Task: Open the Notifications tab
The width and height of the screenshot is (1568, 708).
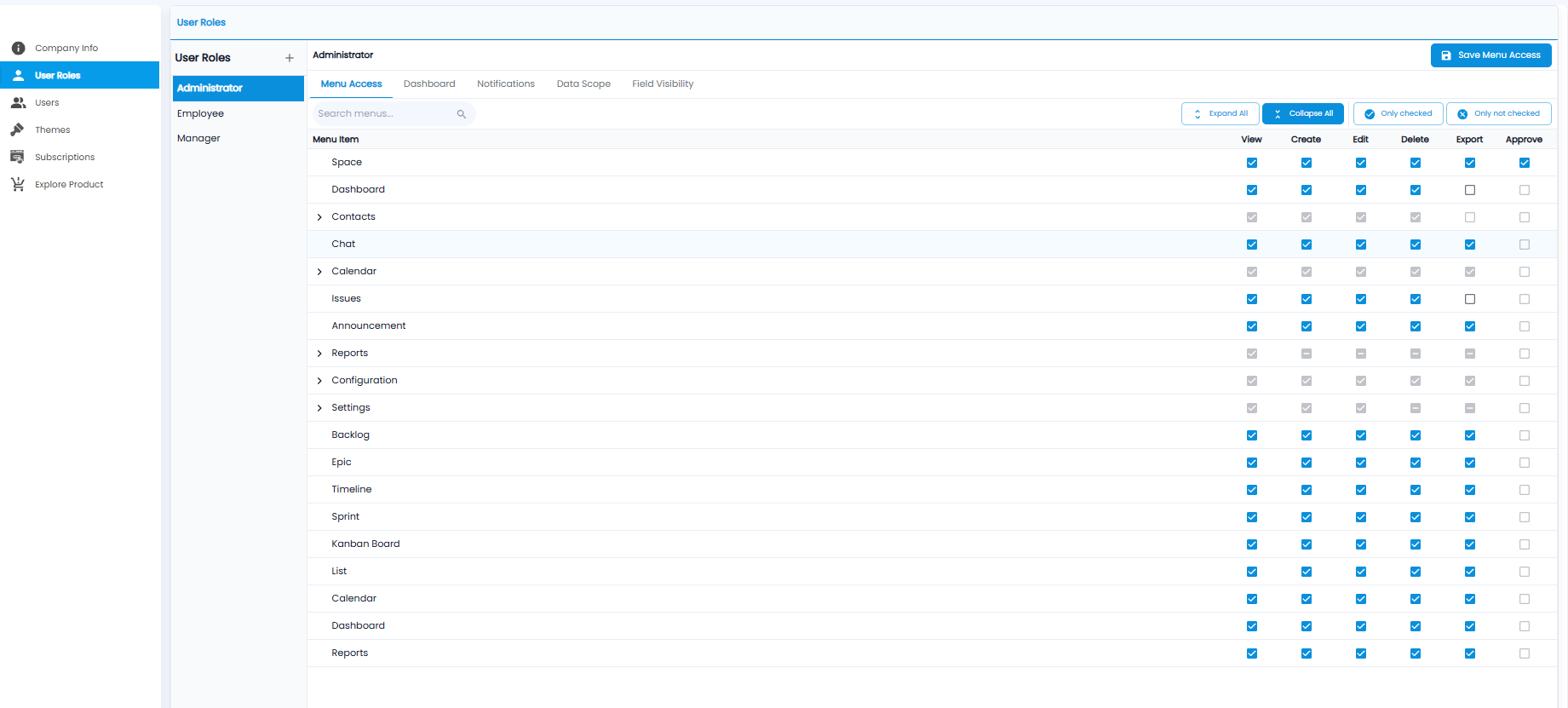Action: [x=506, y=83]
